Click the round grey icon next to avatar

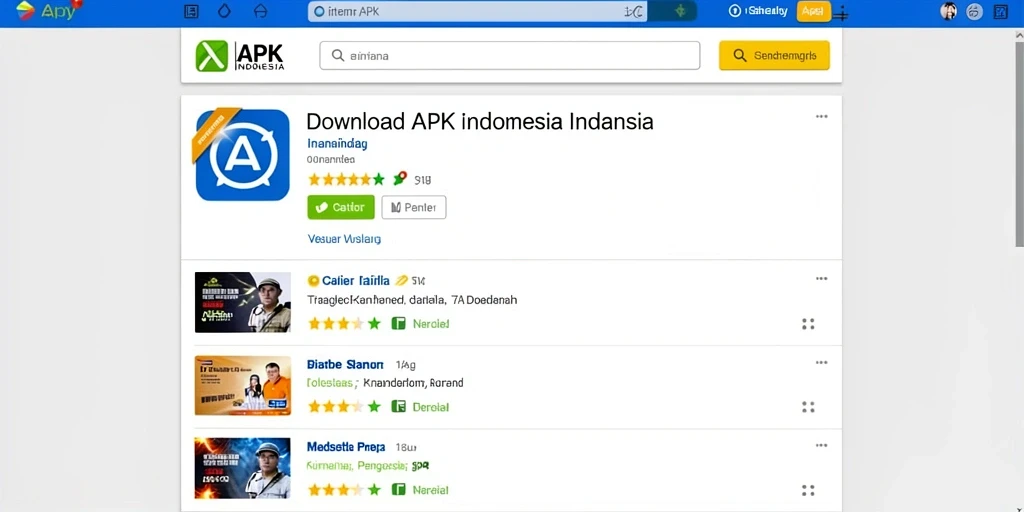[x=974, y=11]
